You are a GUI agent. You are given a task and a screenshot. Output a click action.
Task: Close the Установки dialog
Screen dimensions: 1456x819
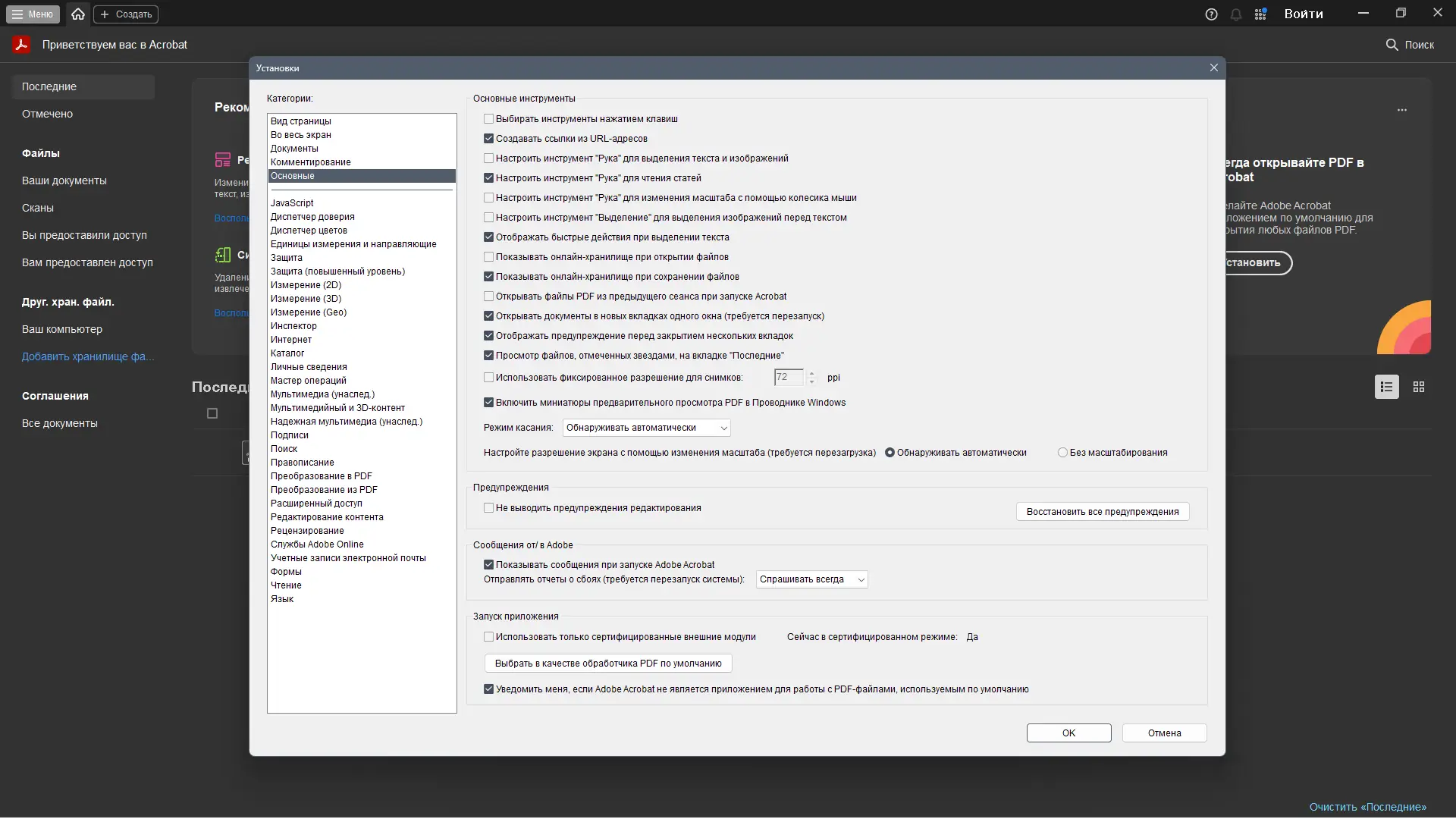point(1213,67)
